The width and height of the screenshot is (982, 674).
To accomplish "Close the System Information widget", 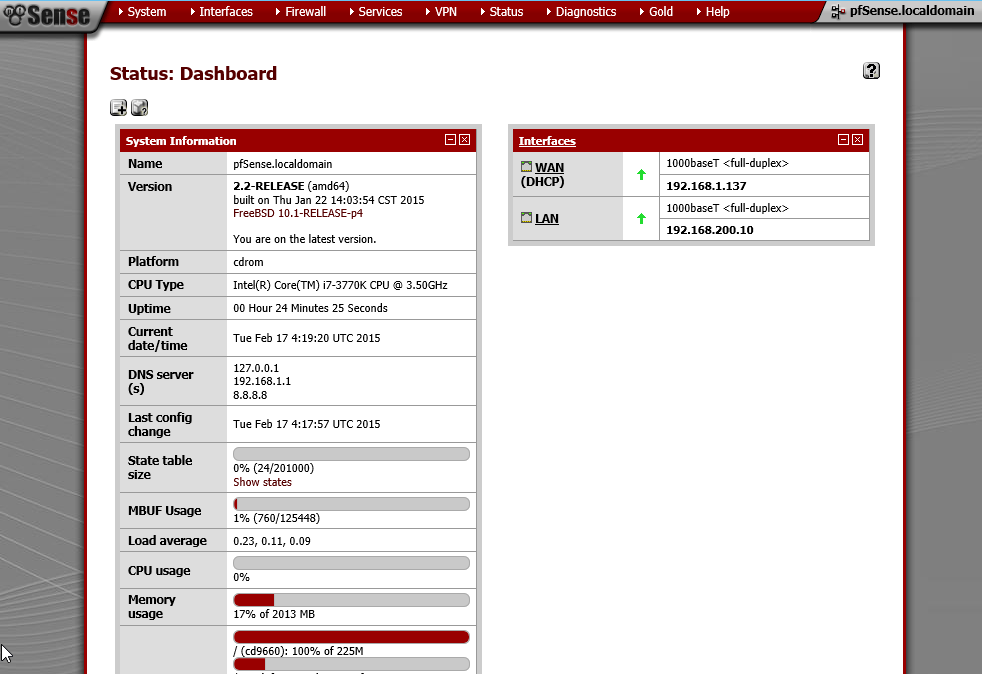I will [x=465, y=140].
